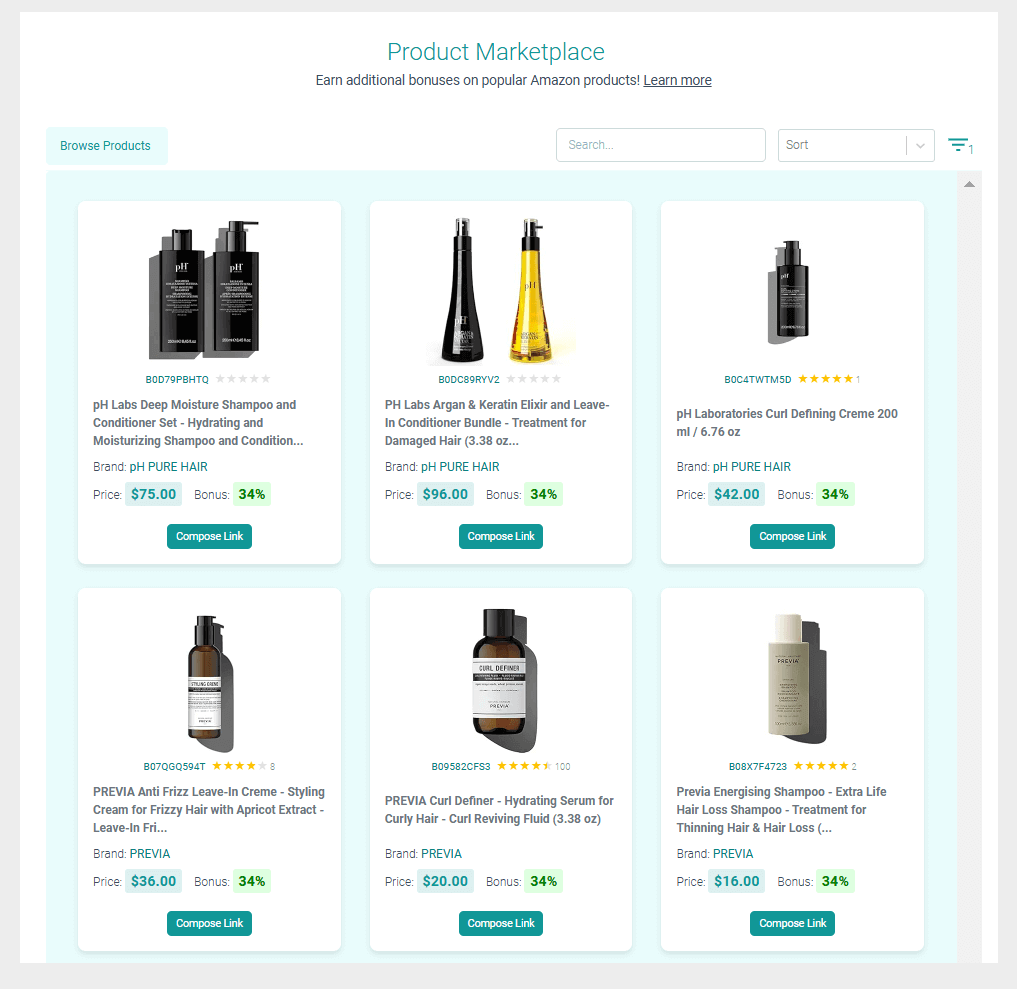Screen dimensions: 1017x989
Task: Click the $42.00 price value
Action: [737, 494]
